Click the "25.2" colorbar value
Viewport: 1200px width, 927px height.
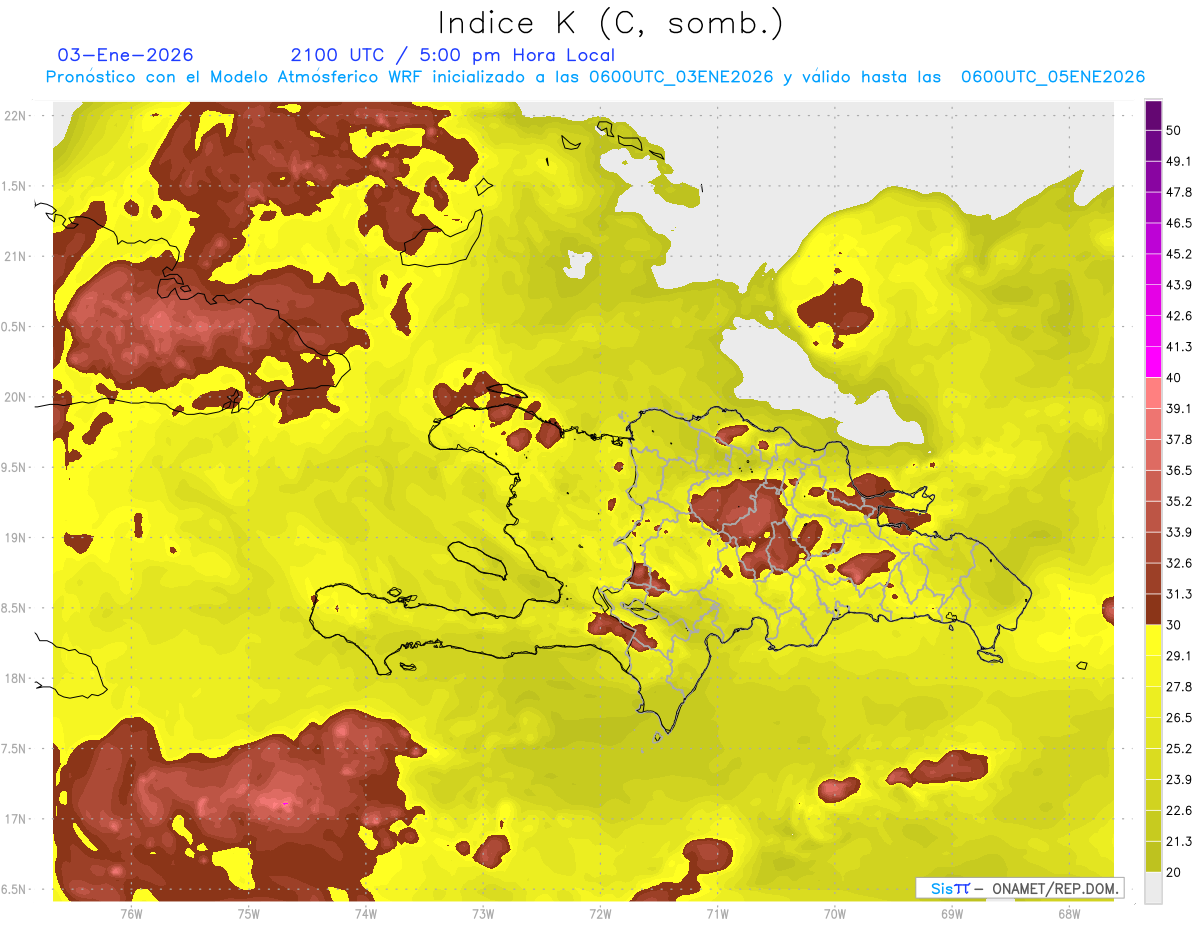[x=1180, y=749]
